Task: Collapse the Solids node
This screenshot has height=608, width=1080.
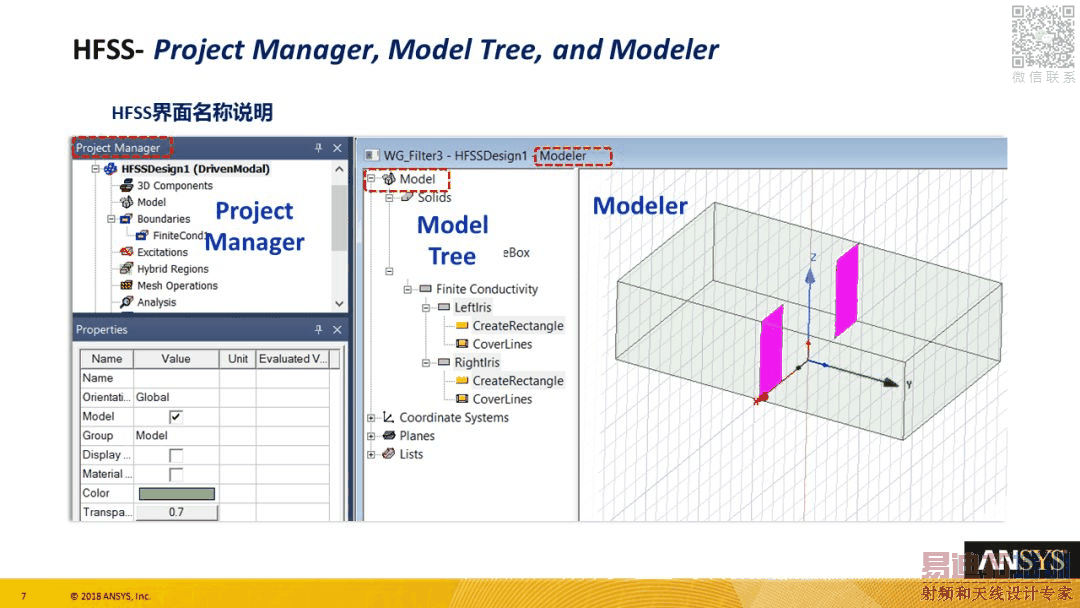Action: click(x=389, y=198)
